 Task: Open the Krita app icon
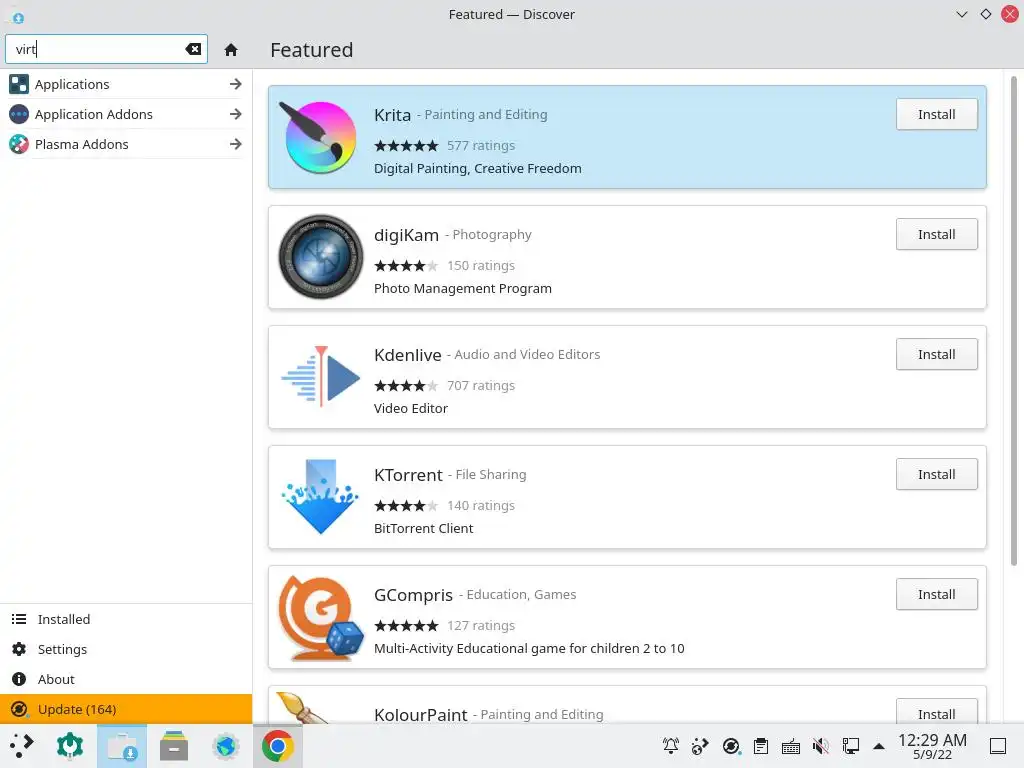(320, 137)
